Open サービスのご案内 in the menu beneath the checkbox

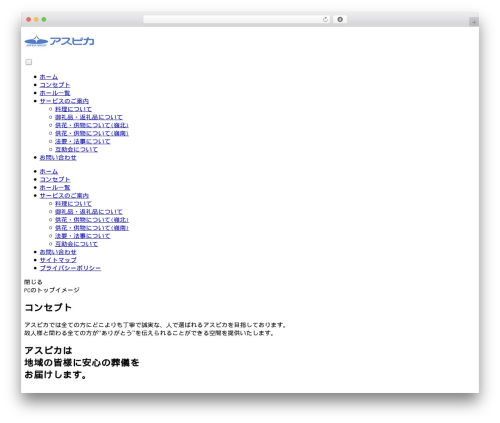[x=64, y=101]
